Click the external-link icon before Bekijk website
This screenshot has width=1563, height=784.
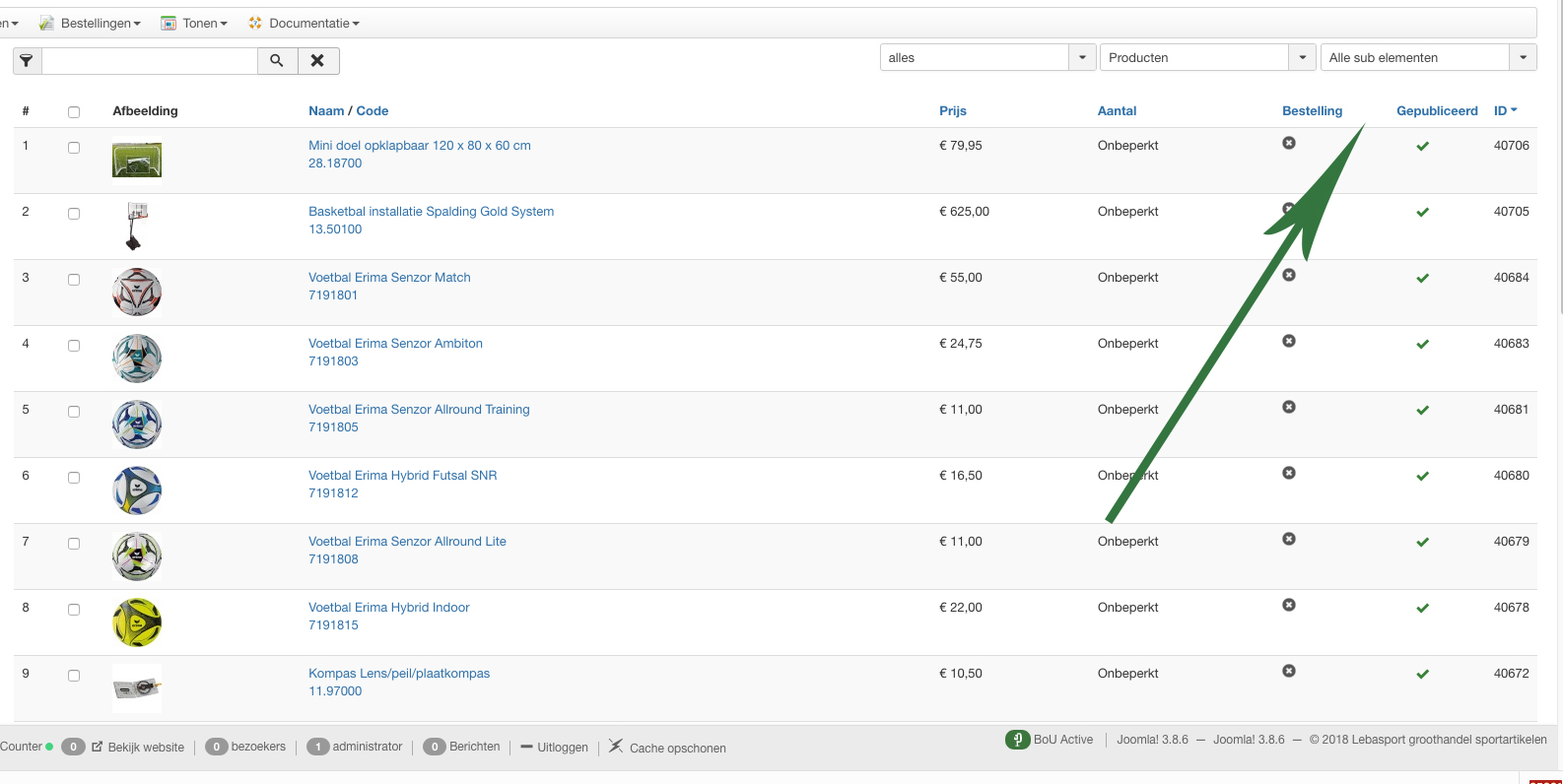(98, 747)
